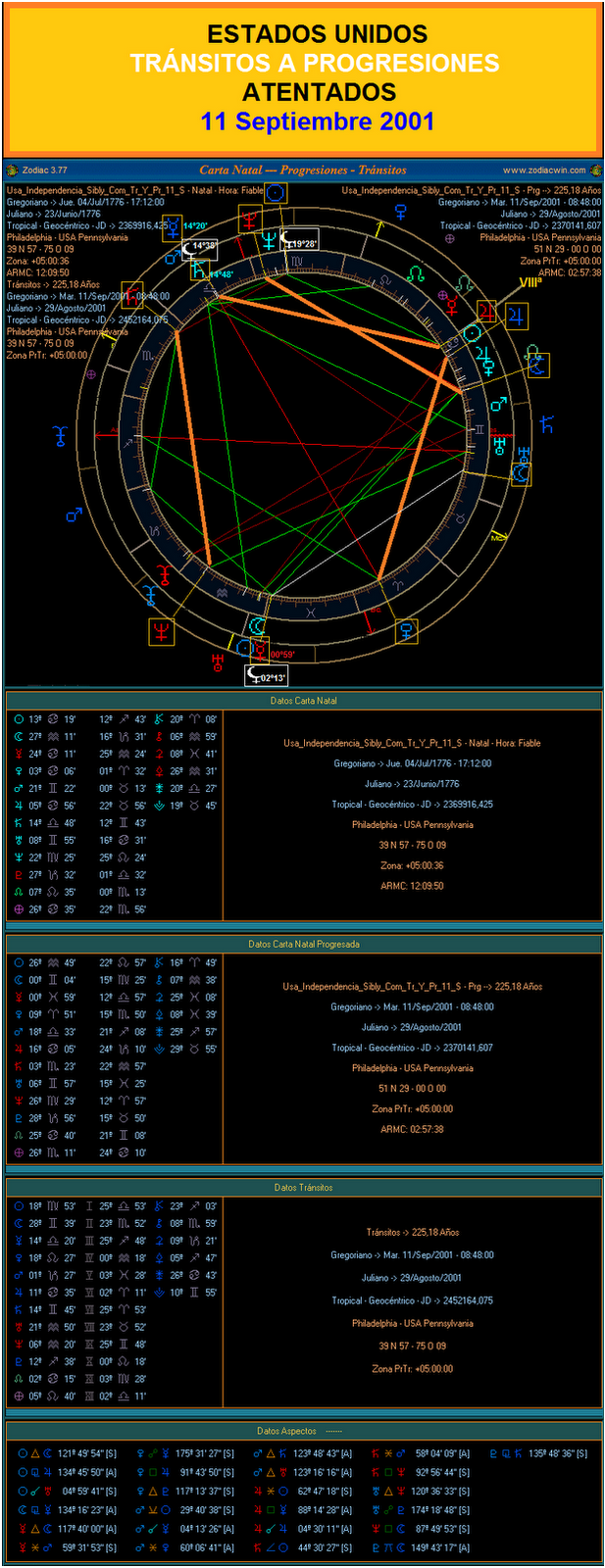Viewport: 605px width, 1568px height.
Task: Click transit Sun position 18° 53' row
Action: point(44,1206)
